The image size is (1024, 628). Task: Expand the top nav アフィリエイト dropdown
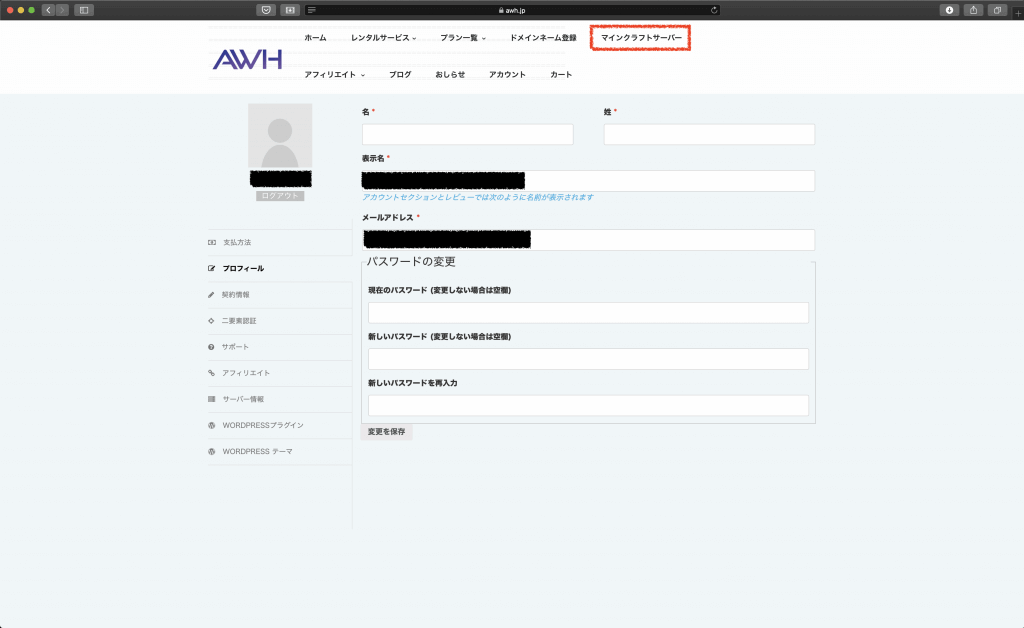pos(334,74)
